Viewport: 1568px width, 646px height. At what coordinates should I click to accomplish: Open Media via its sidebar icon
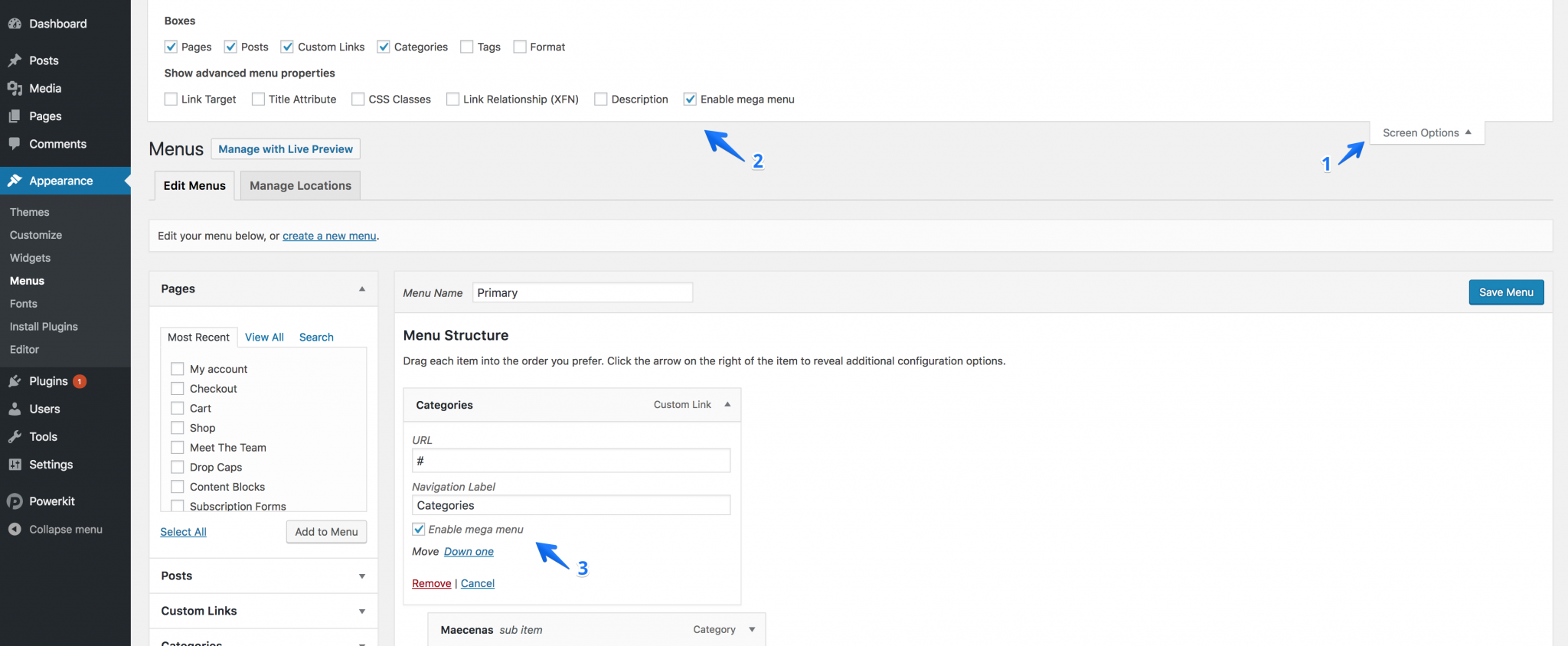15,89
